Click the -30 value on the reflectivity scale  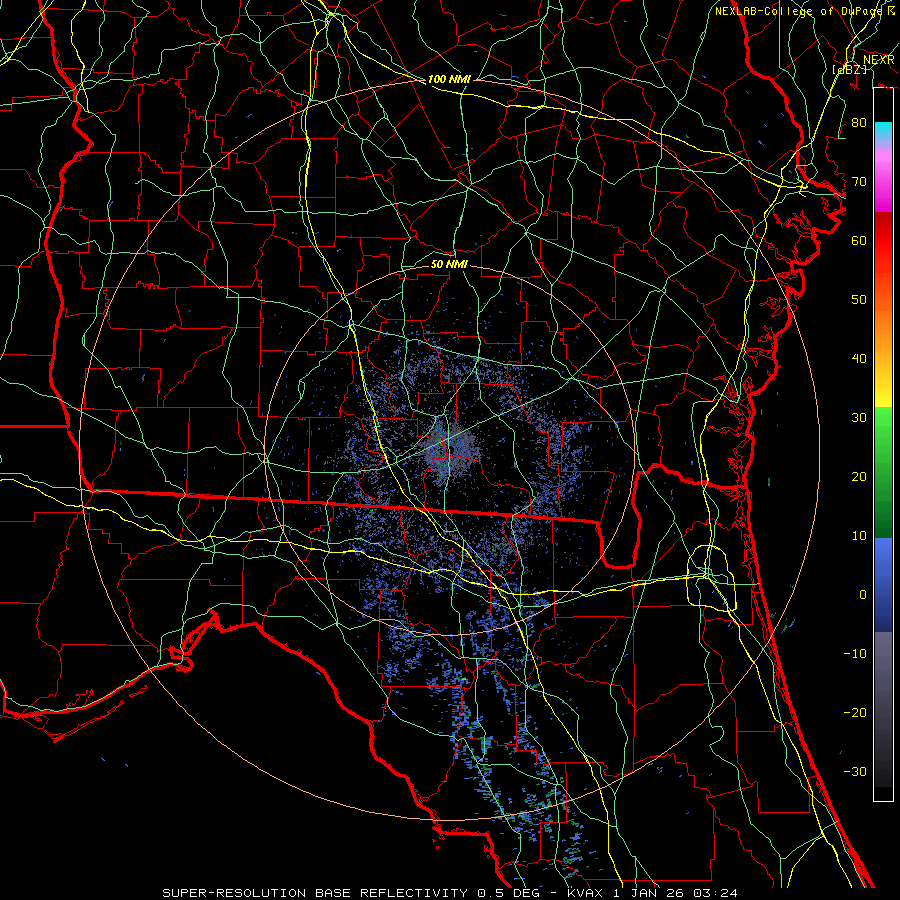(855, 772)
